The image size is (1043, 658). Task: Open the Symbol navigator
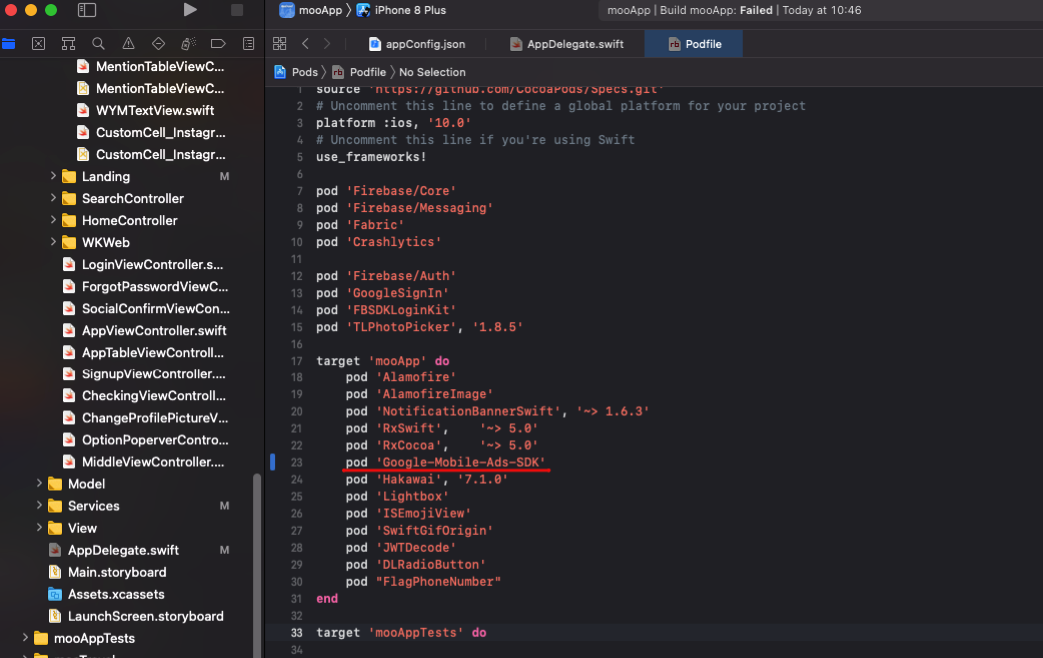pos(69,44)
